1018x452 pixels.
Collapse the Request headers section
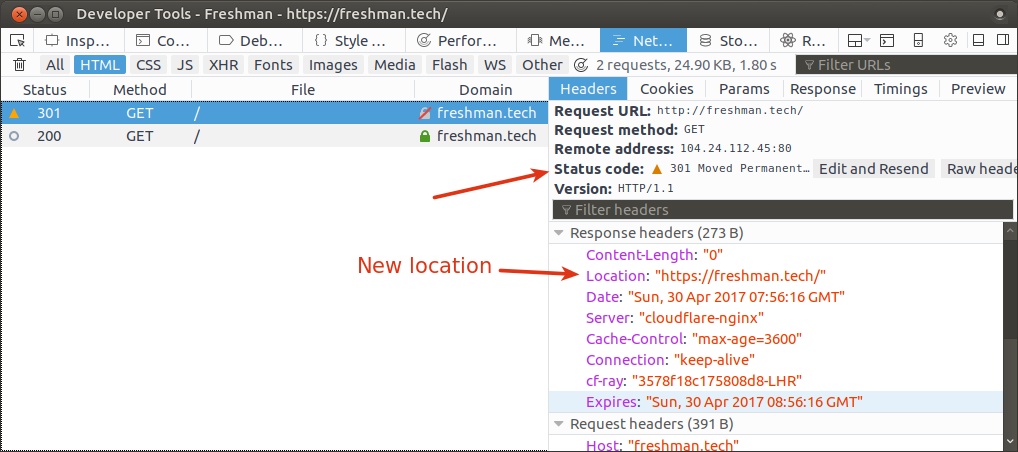coord(559,424)
